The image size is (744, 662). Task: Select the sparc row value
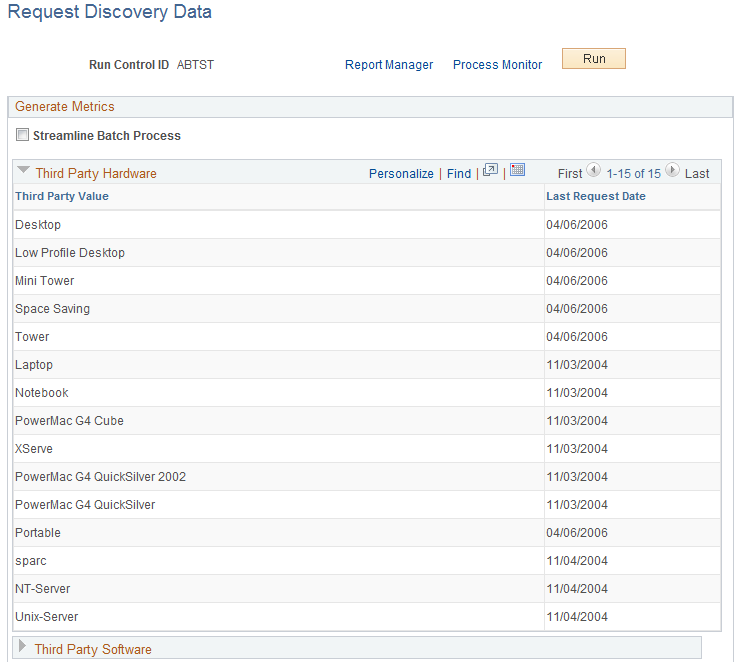point(31,561)
